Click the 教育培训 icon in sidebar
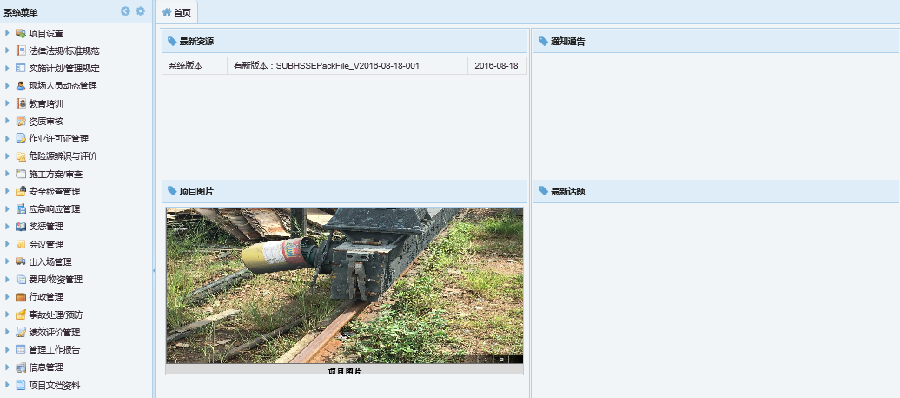900x398 pixels. [21, 104]
